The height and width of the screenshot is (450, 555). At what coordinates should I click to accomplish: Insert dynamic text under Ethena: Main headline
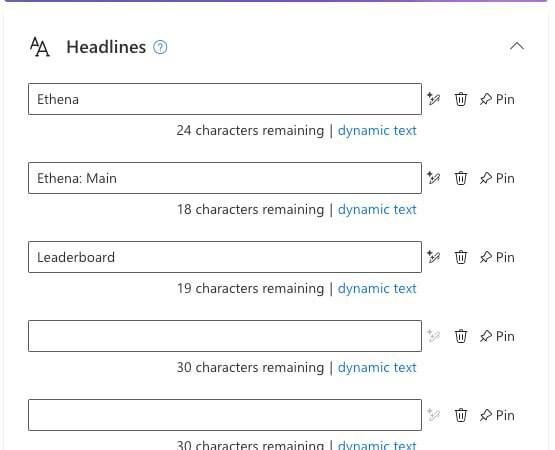[377, 210]
